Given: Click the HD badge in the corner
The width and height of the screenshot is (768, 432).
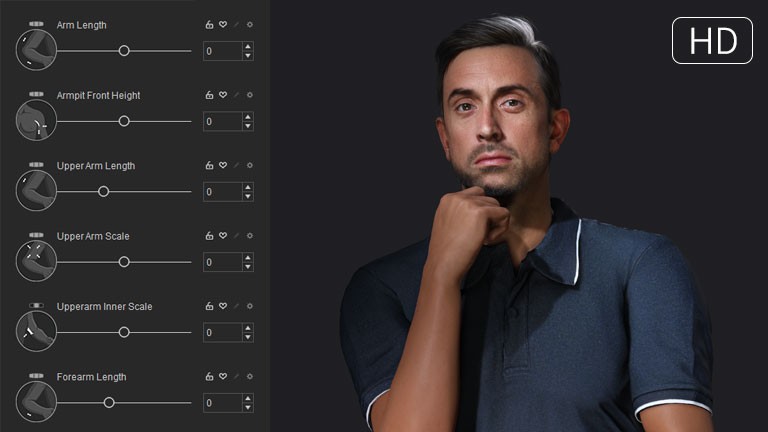Looking at the screenshot, I should click(x=712, y=40).
